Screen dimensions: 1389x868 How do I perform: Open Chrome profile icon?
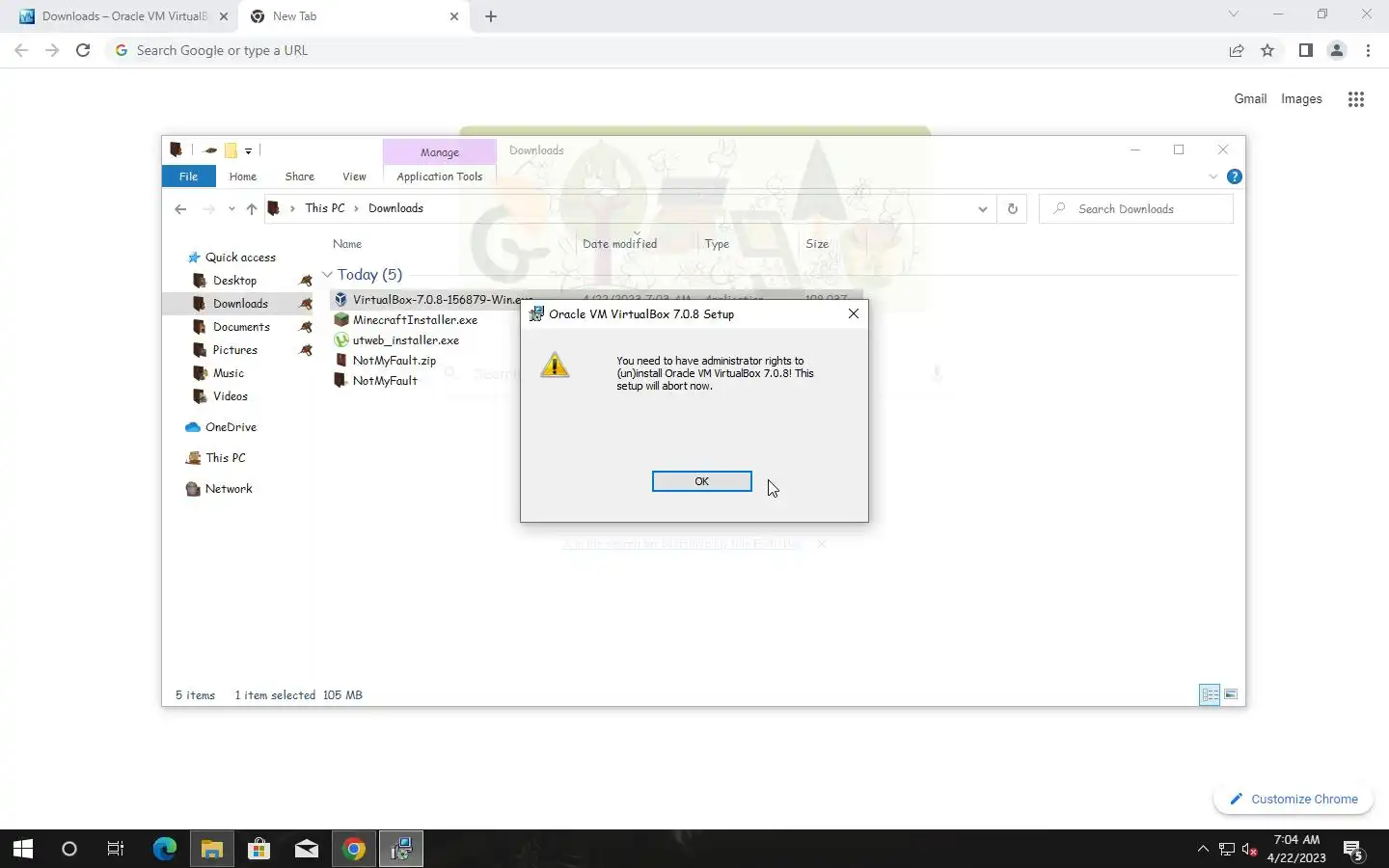(x=1336, y=50)
